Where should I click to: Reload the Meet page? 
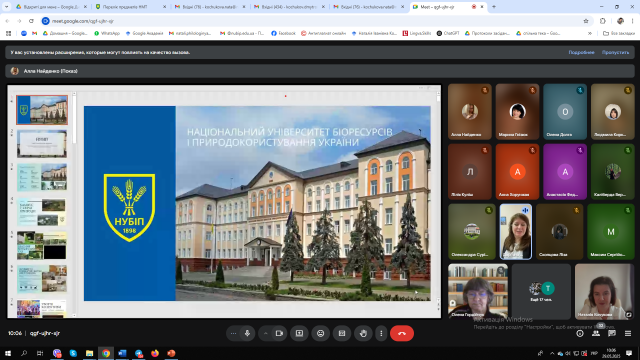click(x=31, y=21)
